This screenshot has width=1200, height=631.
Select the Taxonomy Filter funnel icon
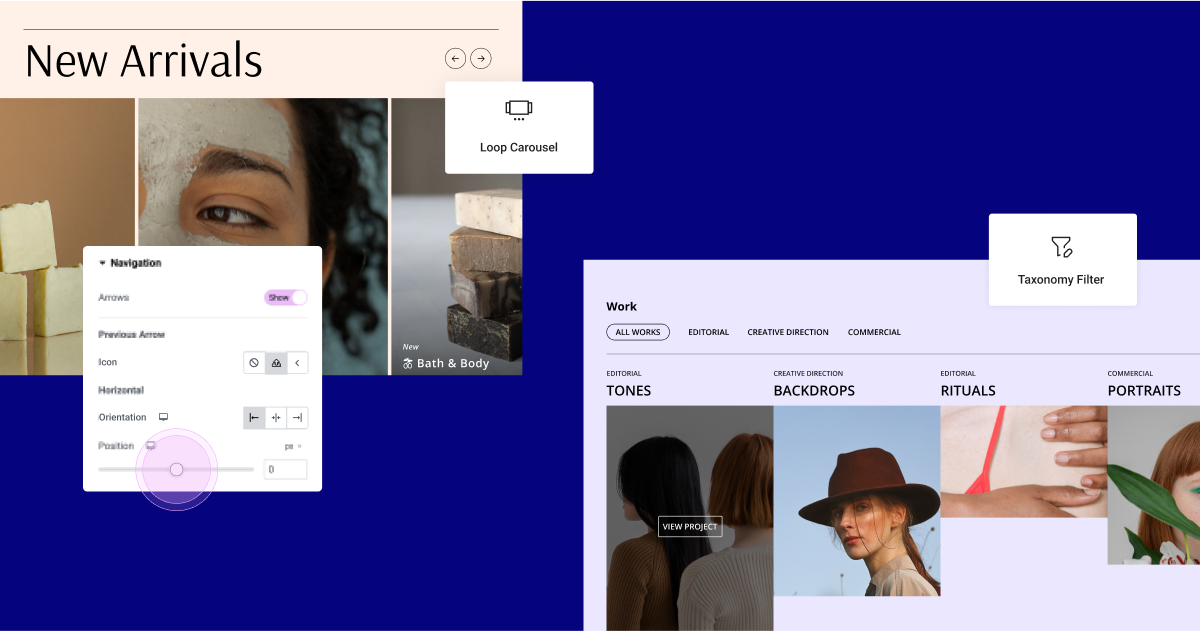(x=1061, y=246)
